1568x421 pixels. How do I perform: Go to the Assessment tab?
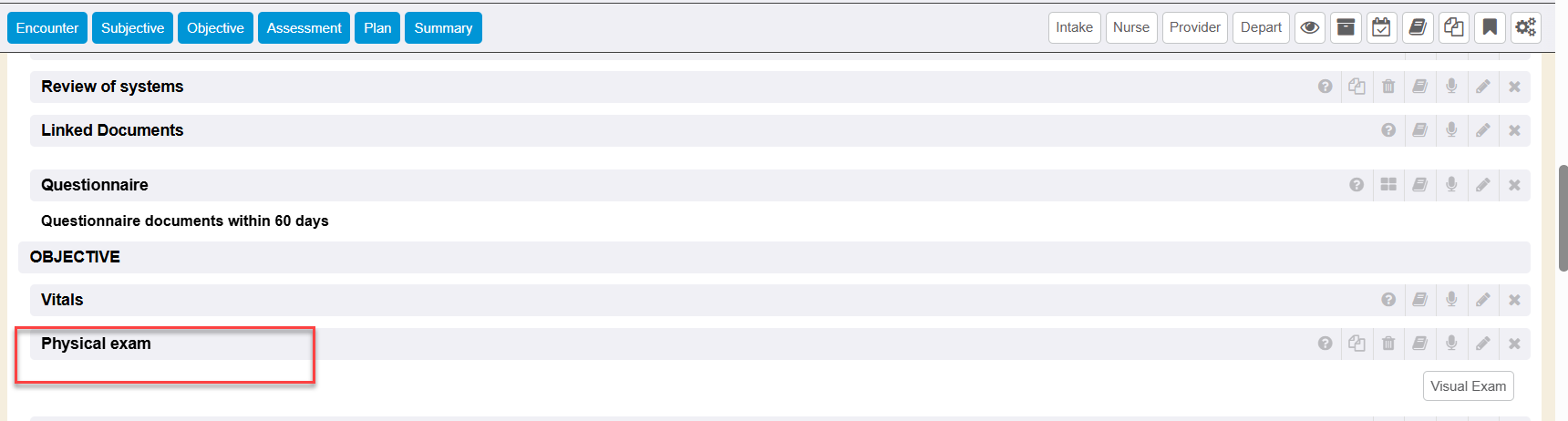point(304,28)
